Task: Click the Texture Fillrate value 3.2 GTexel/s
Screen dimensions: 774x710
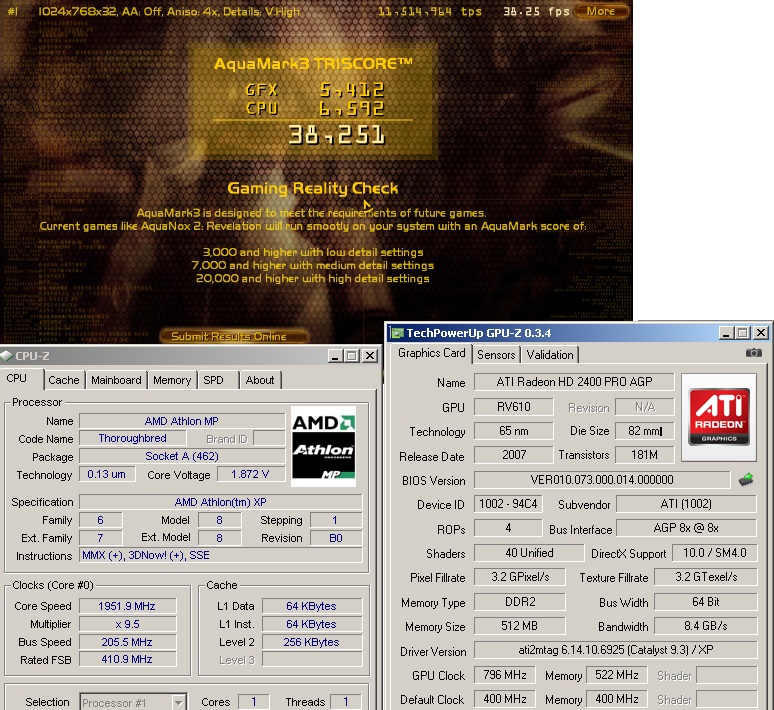Action: pos(706,577)
